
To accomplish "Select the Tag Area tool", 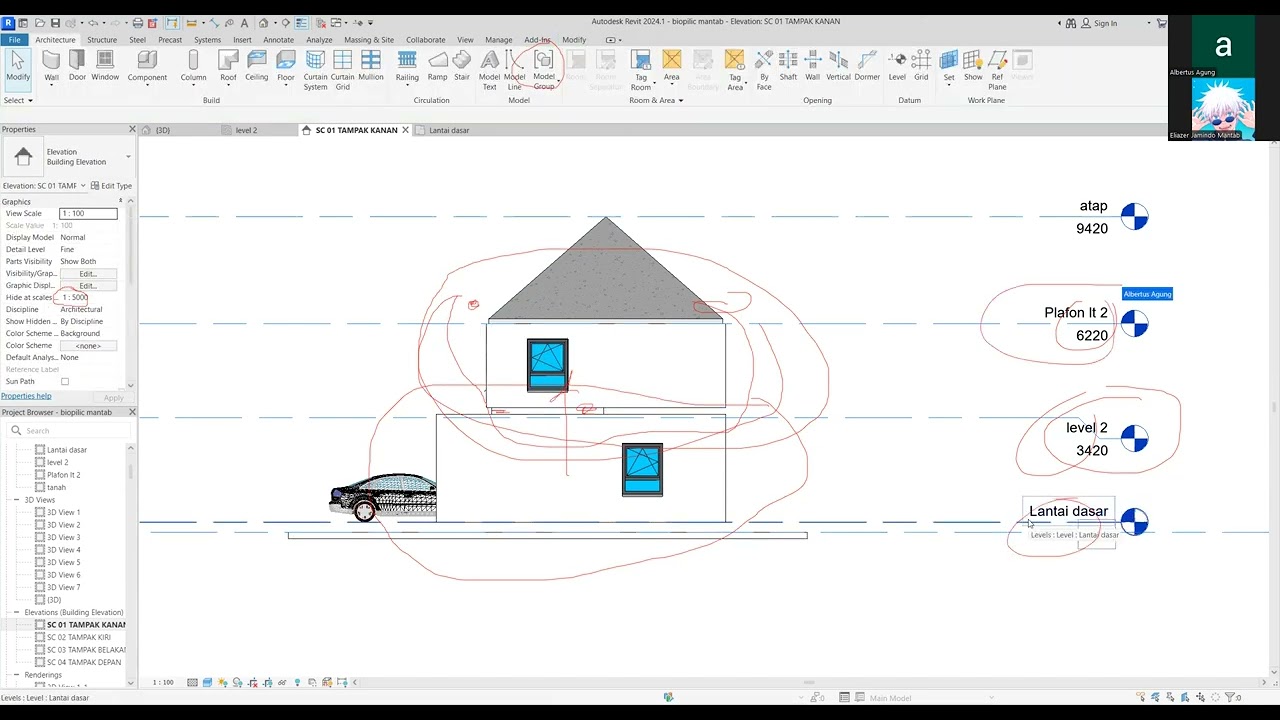I will (x=735, y=71).
